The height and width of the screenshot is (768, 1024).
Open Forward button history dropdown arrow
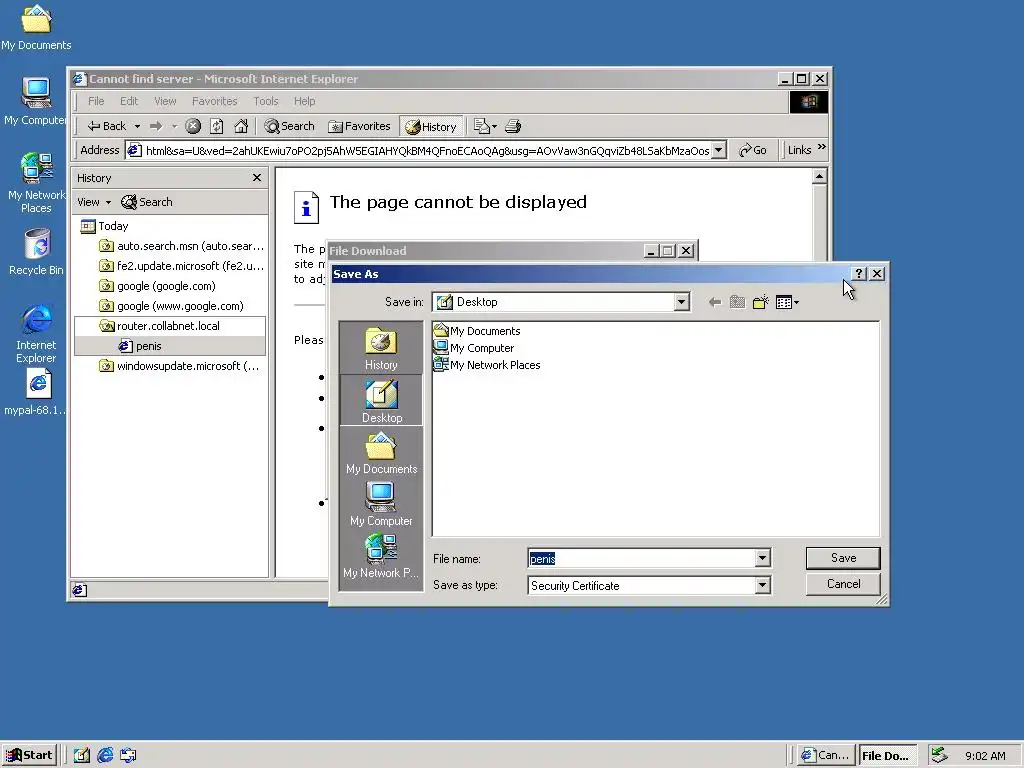coord(174,126)
